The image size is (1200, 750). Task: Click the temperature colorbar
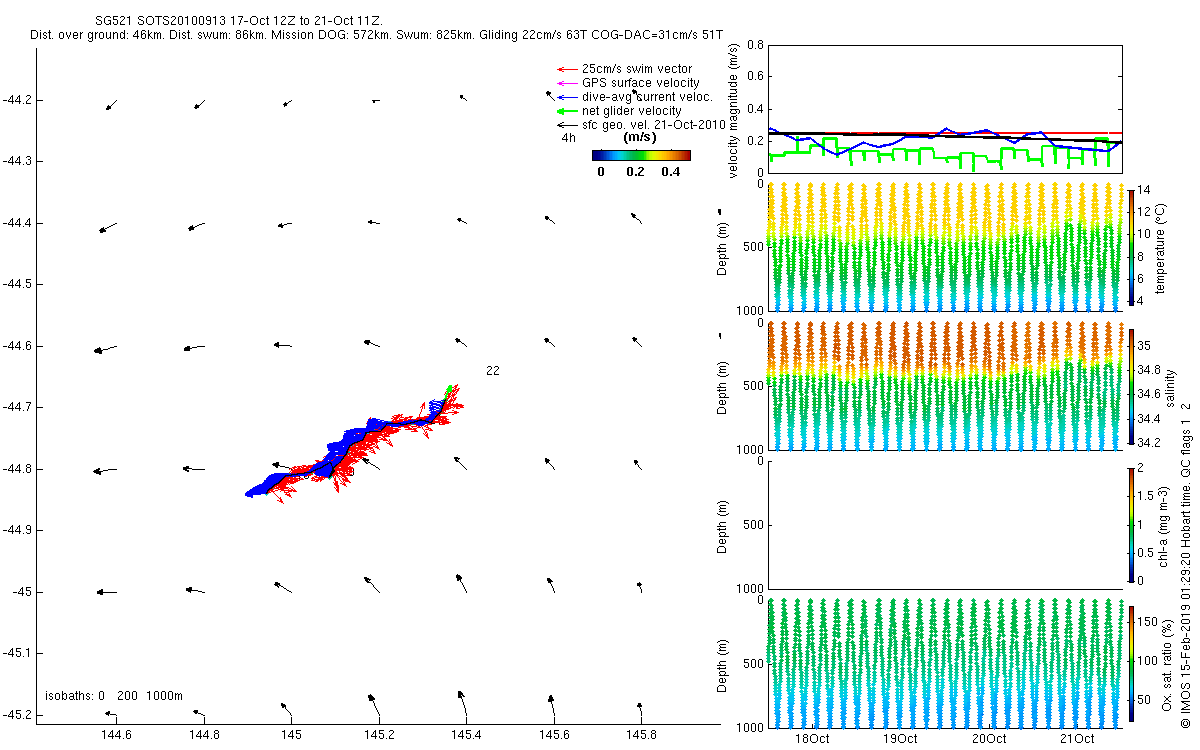[x=1131, y=248]
